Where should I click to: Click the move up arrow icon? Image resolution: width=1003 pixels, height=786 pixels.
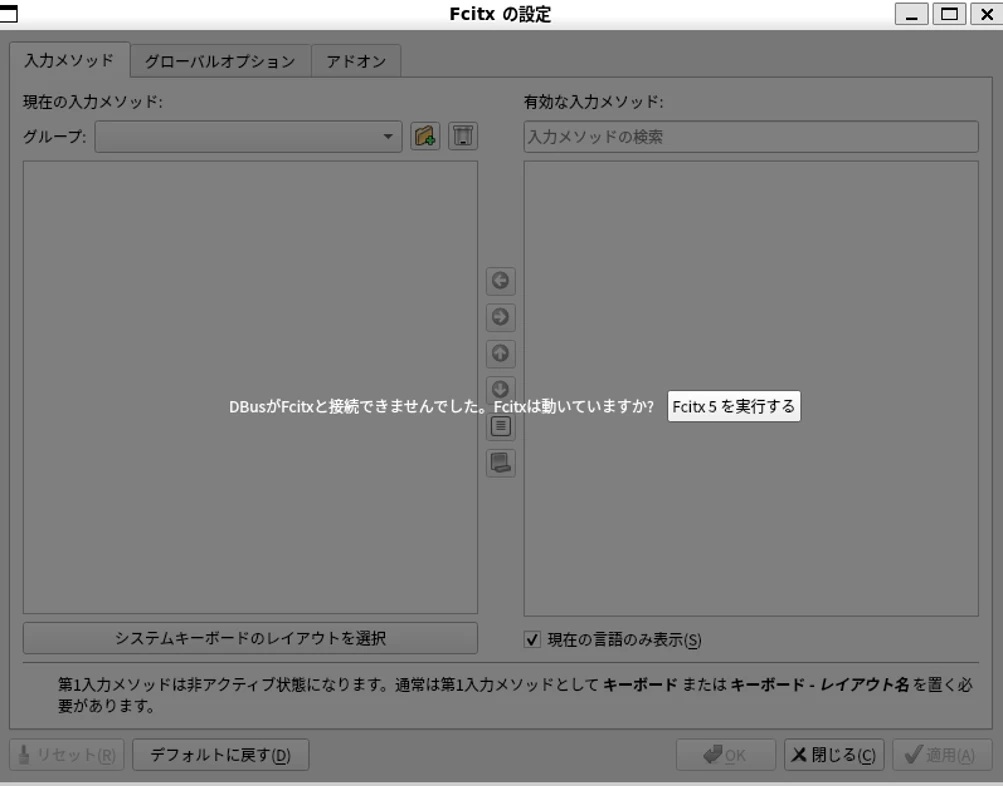click(x=501, y=354)
